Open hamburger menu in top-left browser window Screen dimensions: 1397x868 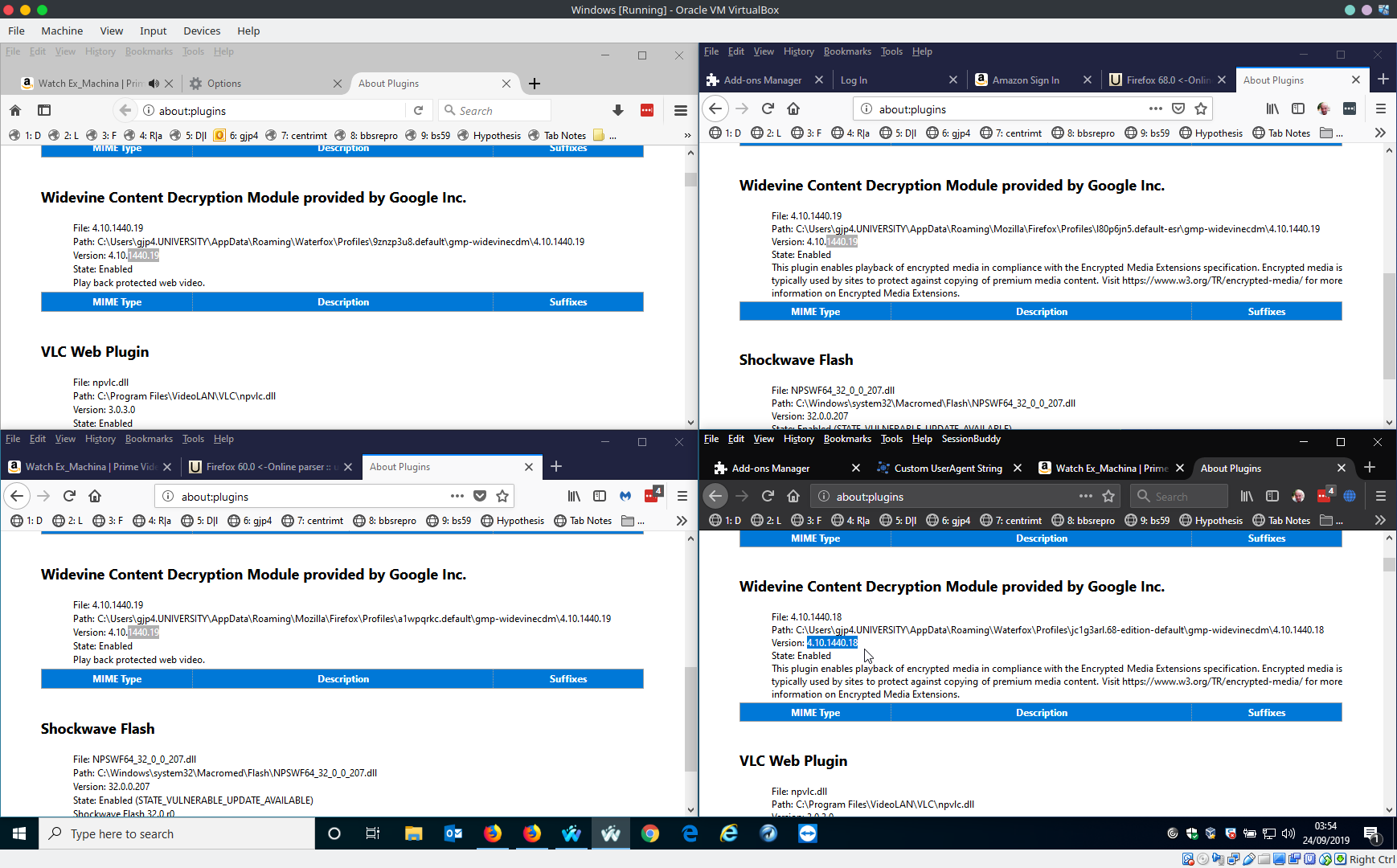[681, 110]
